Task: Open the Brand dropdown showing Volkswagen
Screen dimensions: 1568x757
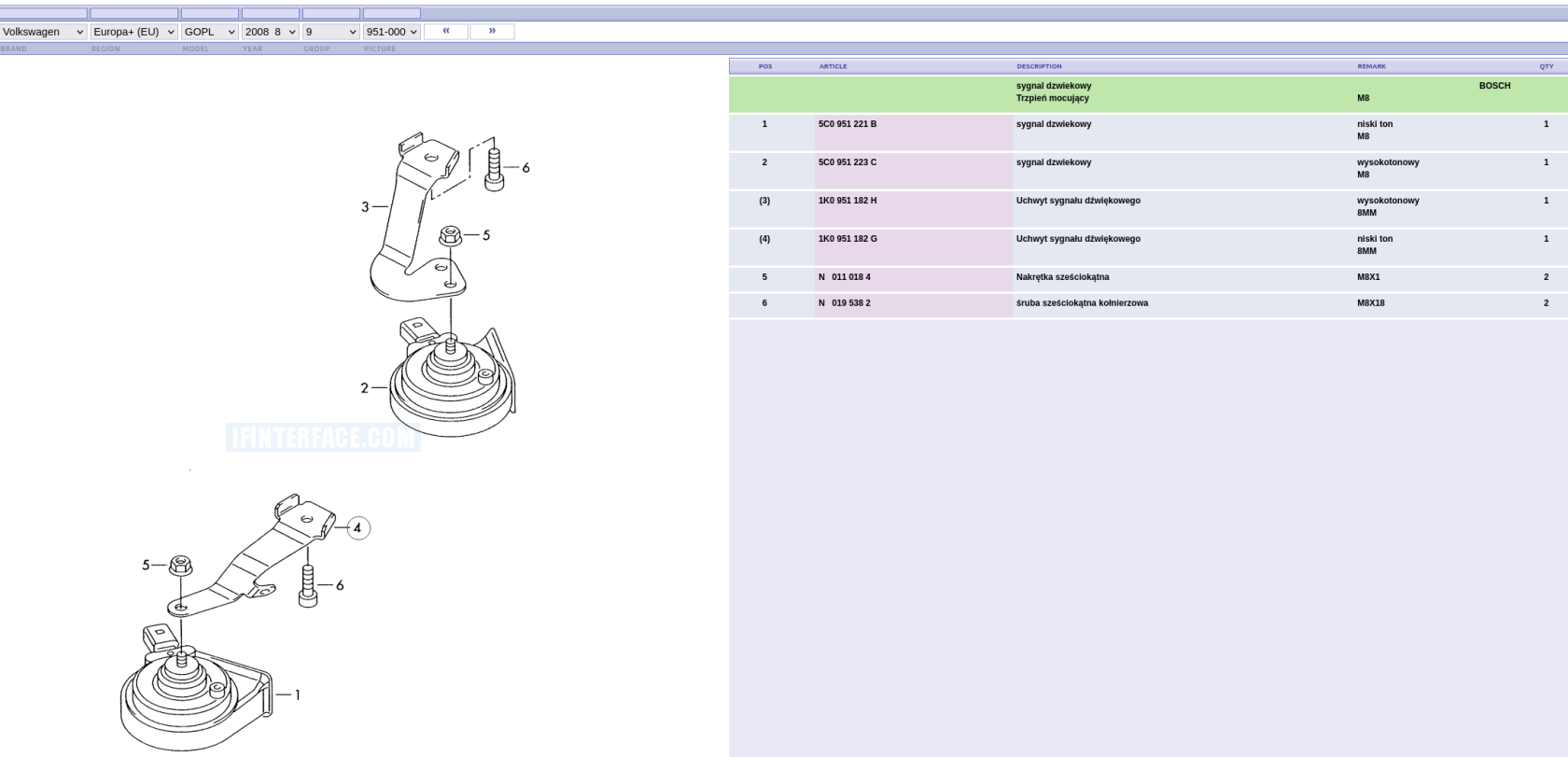Action: pyautogui.click(x=43, y=32)
